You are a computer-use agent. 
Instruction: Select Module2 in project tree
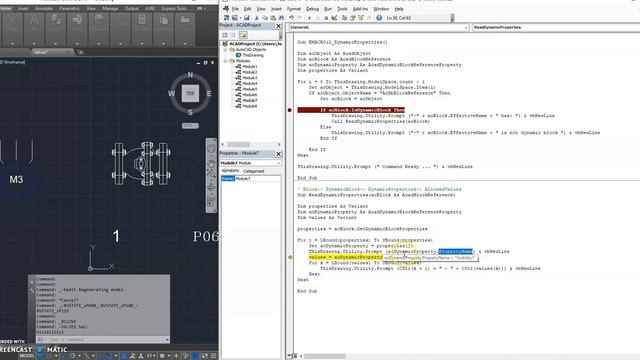(x=250, y=72)
